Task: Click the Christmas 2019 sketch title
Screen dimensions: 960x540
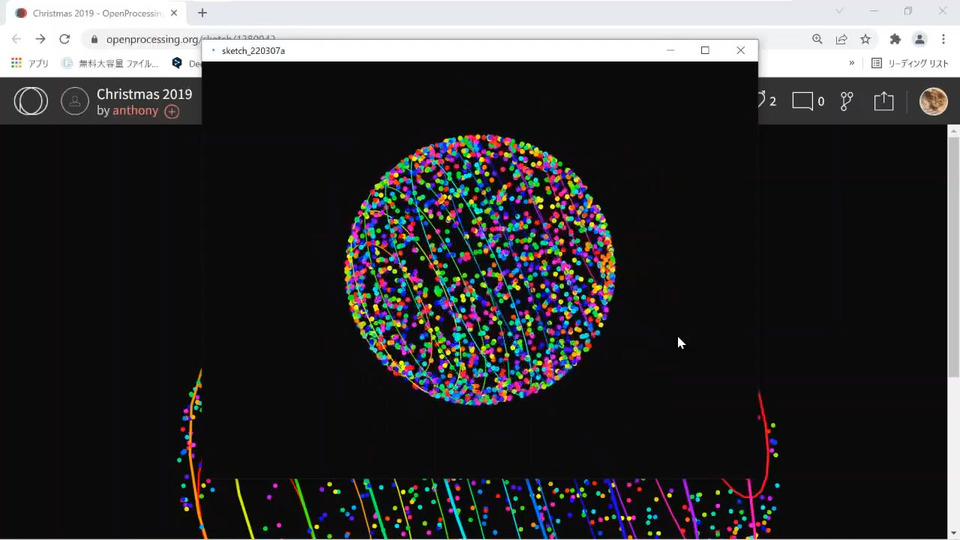Action: (x=144, y=94)
